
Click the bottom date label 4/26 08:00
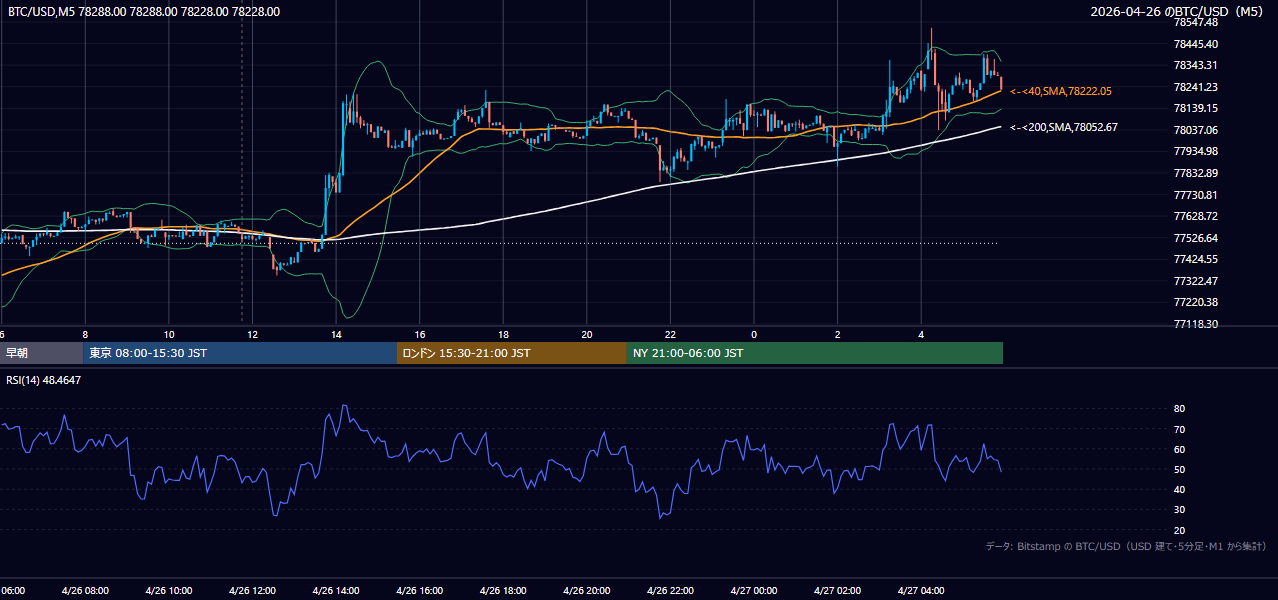tap(85, 590)
